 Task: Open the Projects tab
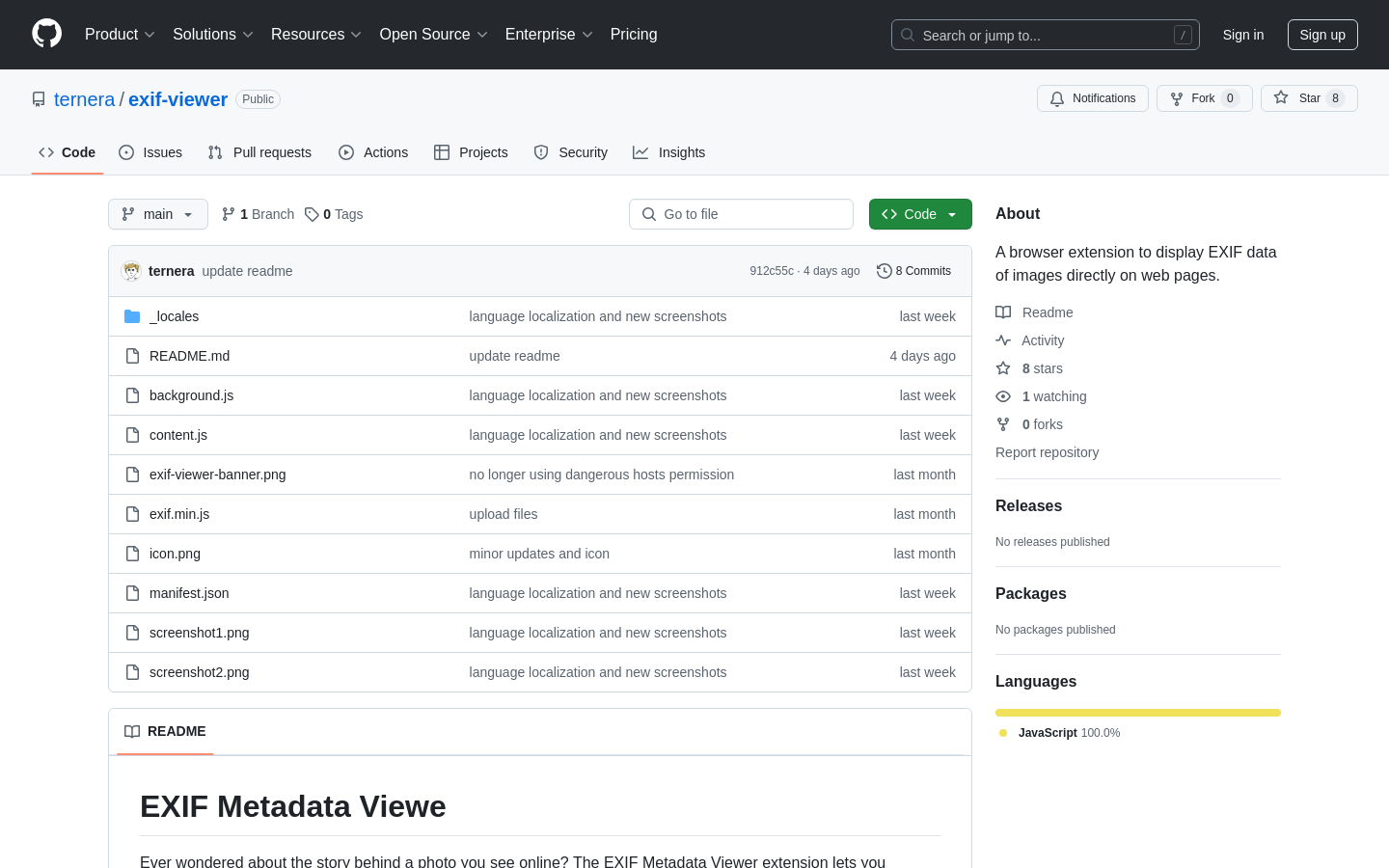tap(471, 152)
